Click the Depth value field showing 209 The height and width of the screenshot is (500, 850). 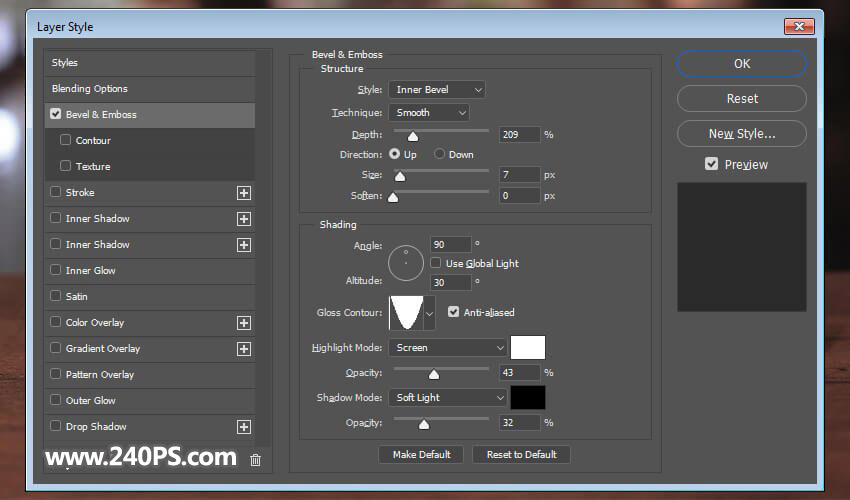tap(519, 134)
